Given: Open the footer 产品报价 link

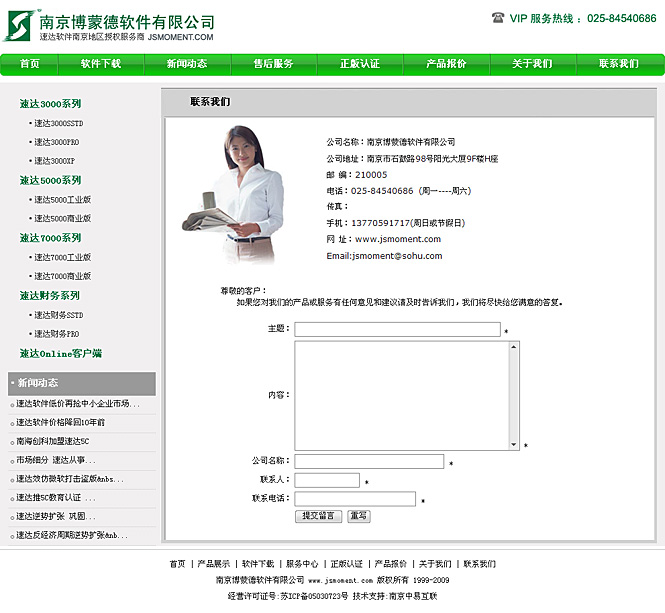Looking at the screenshot, I should coord(391,564).
